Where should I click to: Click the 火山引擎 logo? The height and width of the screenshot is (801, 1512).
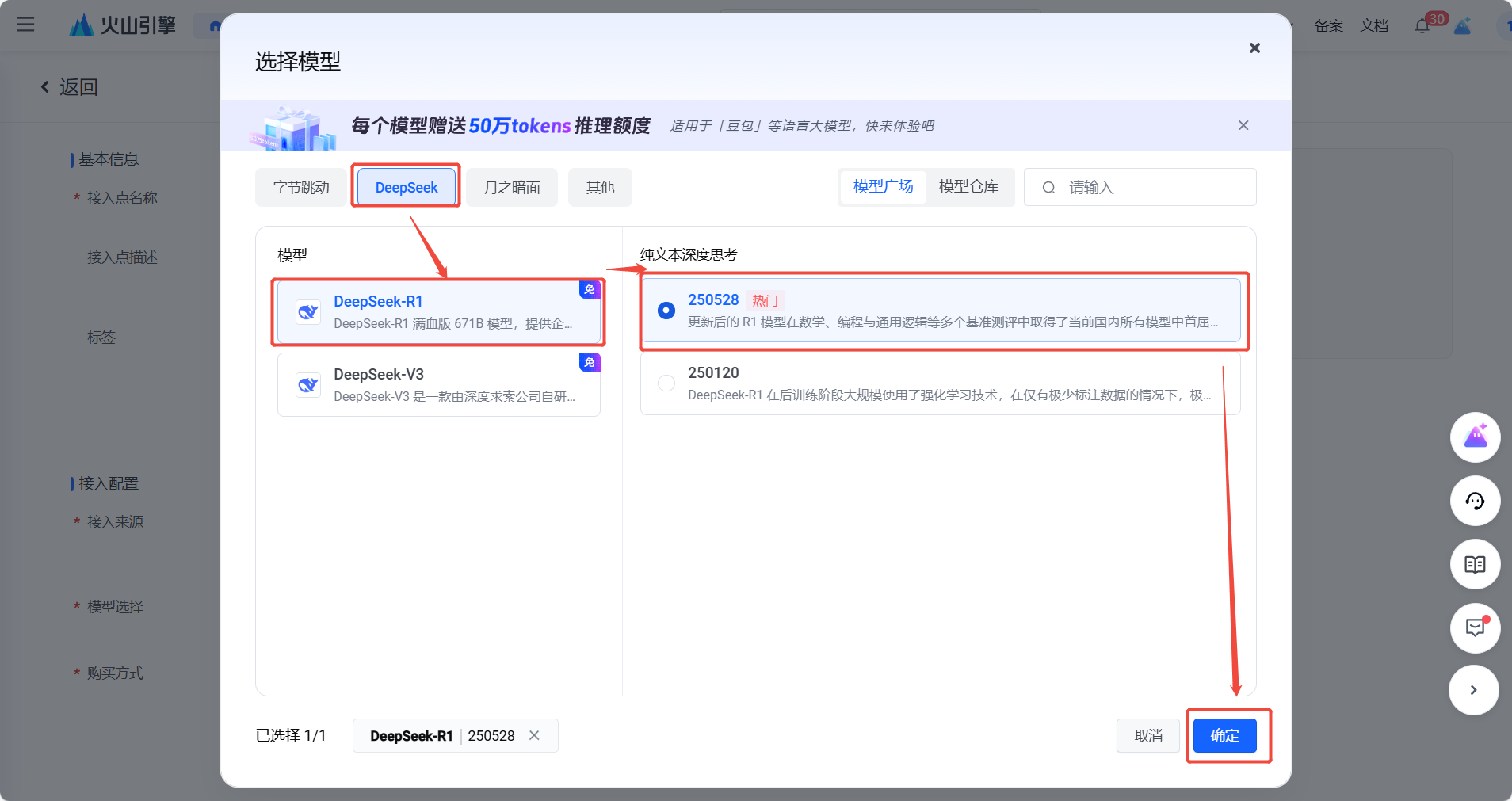click(x=123, y=25)
